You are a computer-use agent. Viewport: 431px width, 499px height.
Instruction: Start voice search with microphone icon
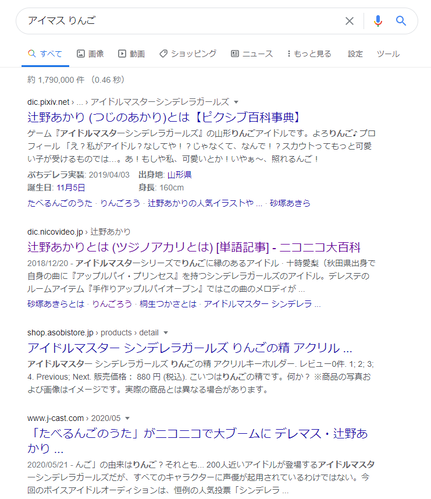378,21
